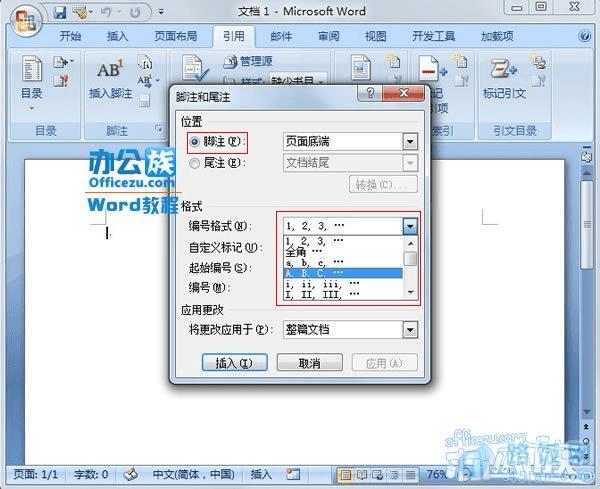Click number format list scroll down arrow

[x=411, y=293]
